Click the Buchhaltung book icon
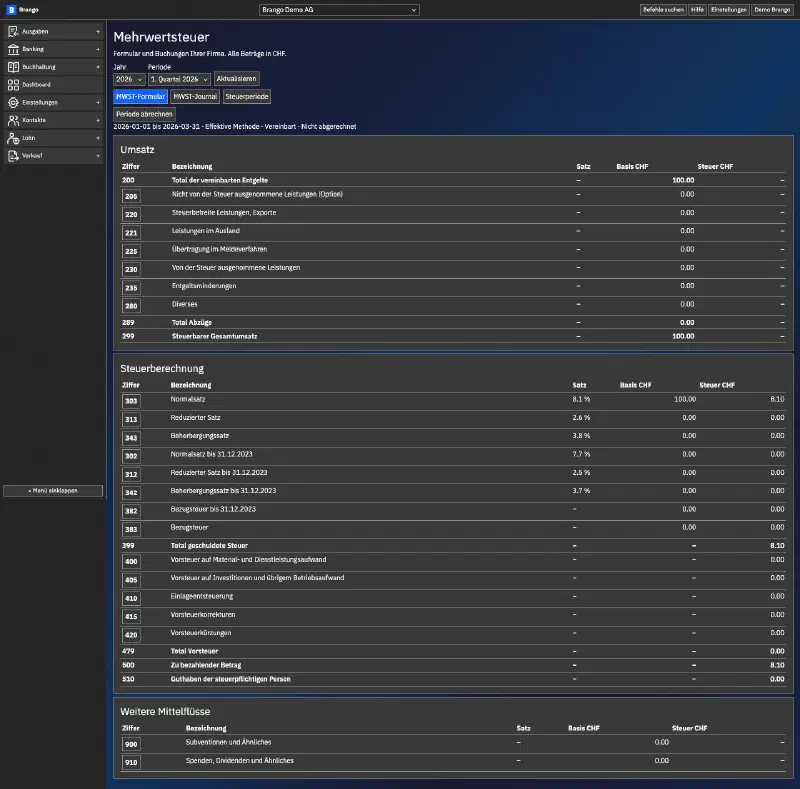The height and width of the screenshot is (789, 800). coord(13,67)
